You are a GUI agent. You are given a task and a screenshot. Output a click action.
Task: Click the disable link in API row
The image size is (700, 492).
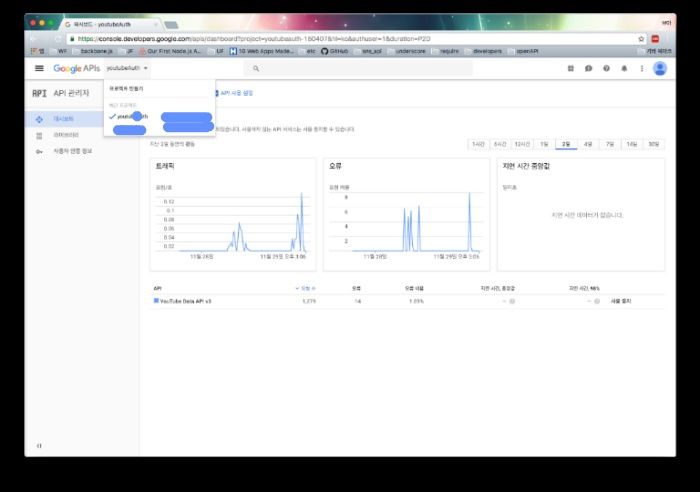(x=621, y=301)
